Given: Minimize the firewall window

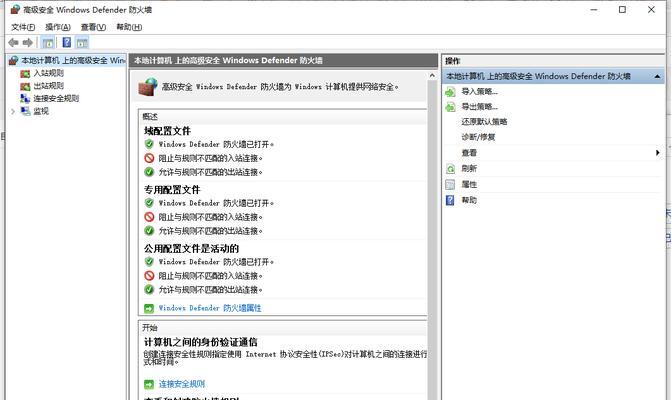Looking at the screenshot, I should click(594, 9).
